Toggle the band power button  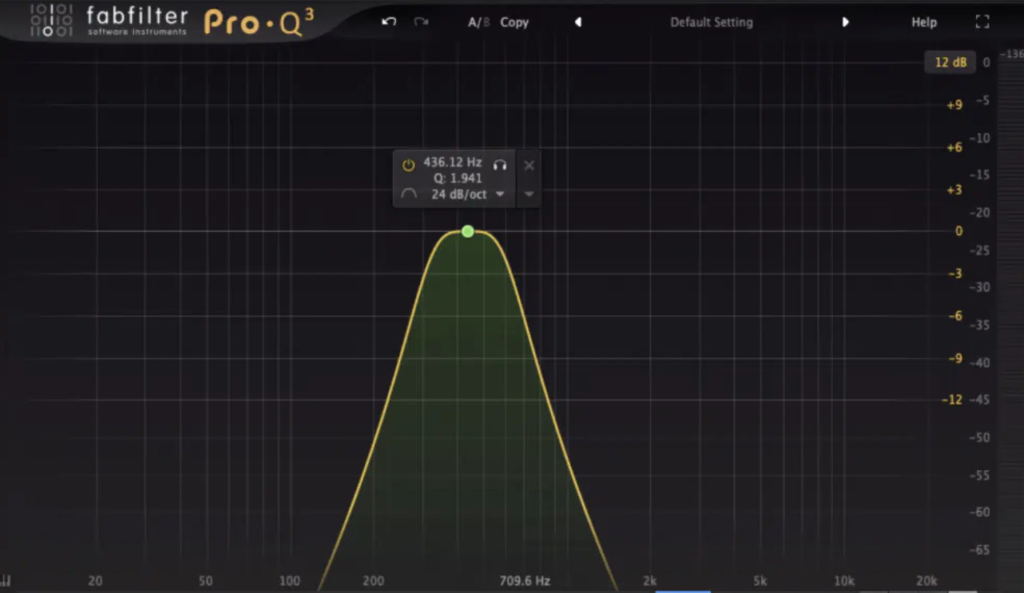(x=408, y=164)
